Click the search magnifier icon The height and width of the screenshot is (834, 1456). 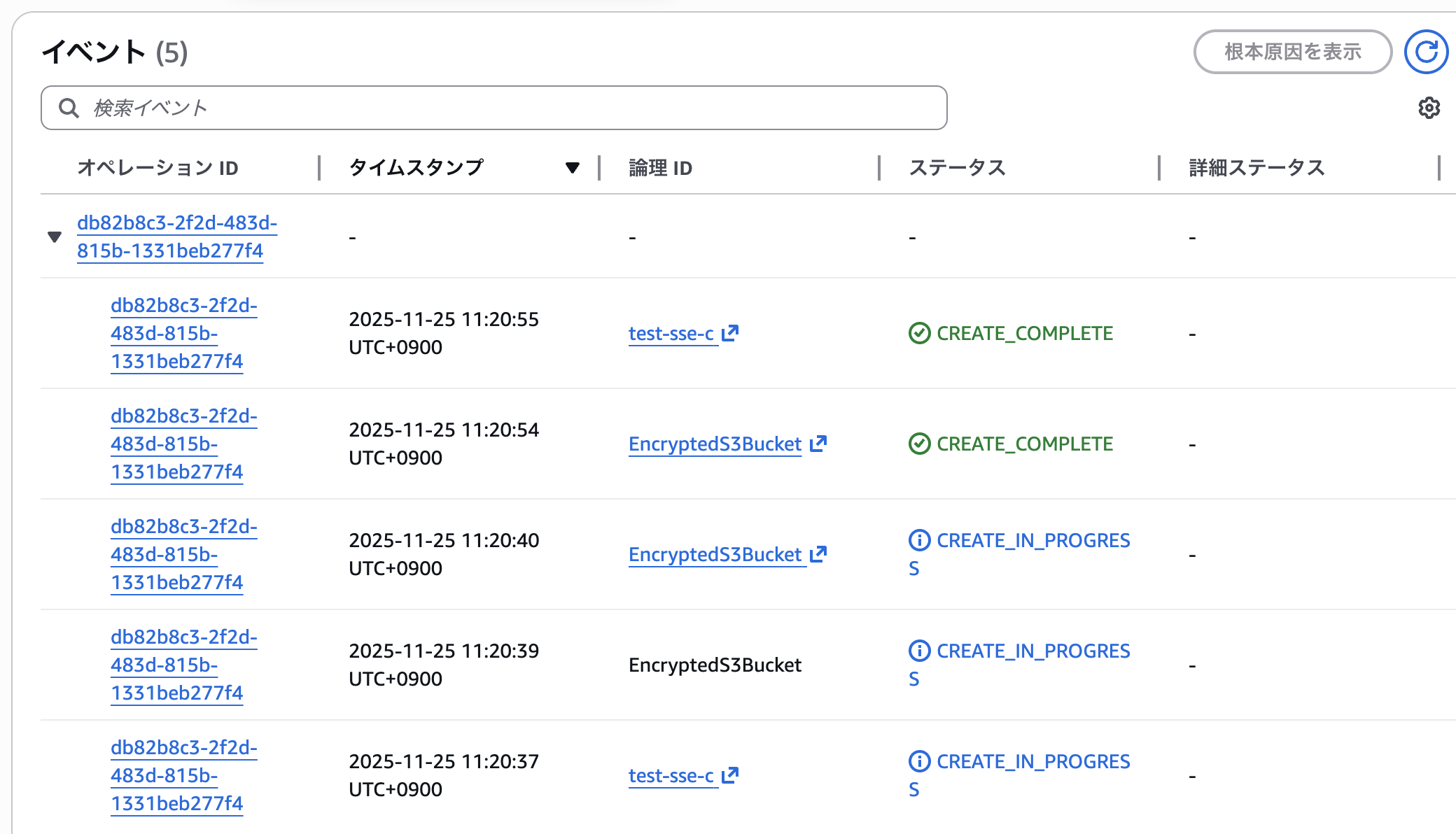pyautogui.click(x=69, y=108)
